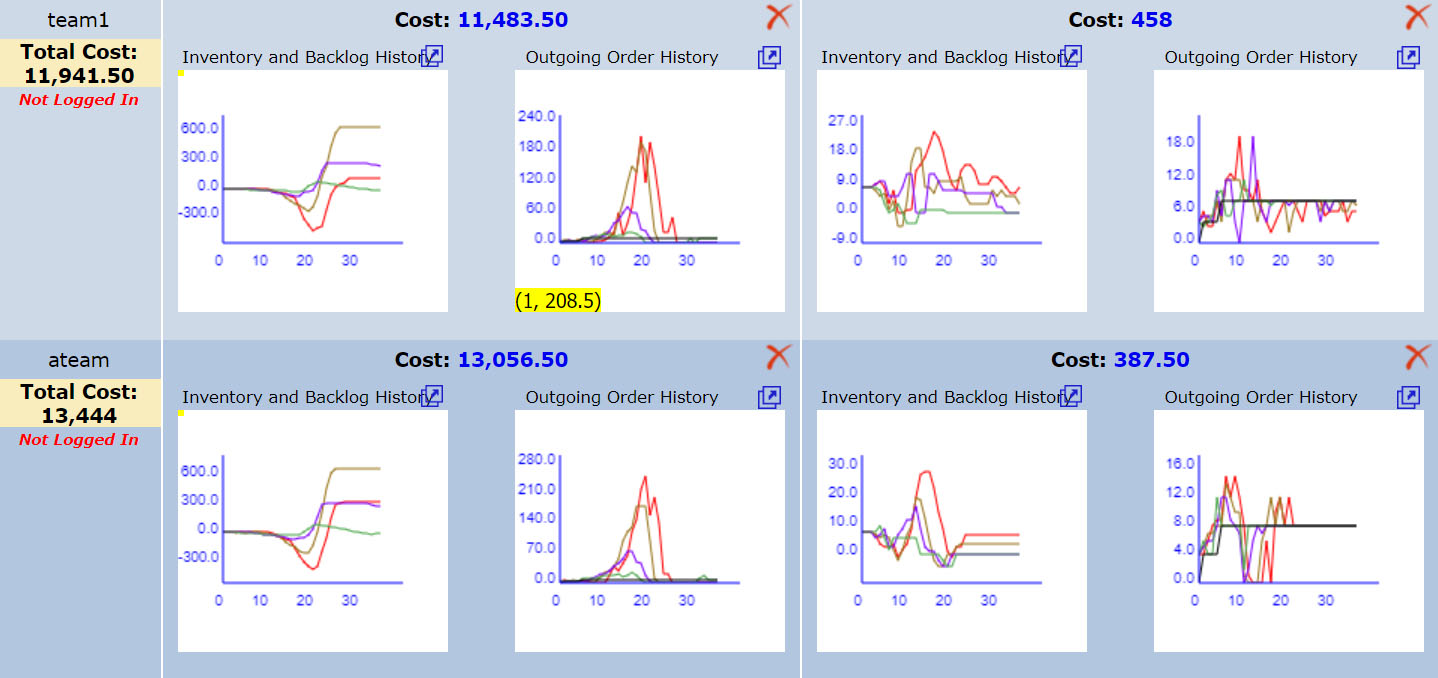The height and width of the screenshot is (678, 1438).
Task: Open ateam Outgoing Order graph under cost 387.50
Action: tap(1289, 531)
